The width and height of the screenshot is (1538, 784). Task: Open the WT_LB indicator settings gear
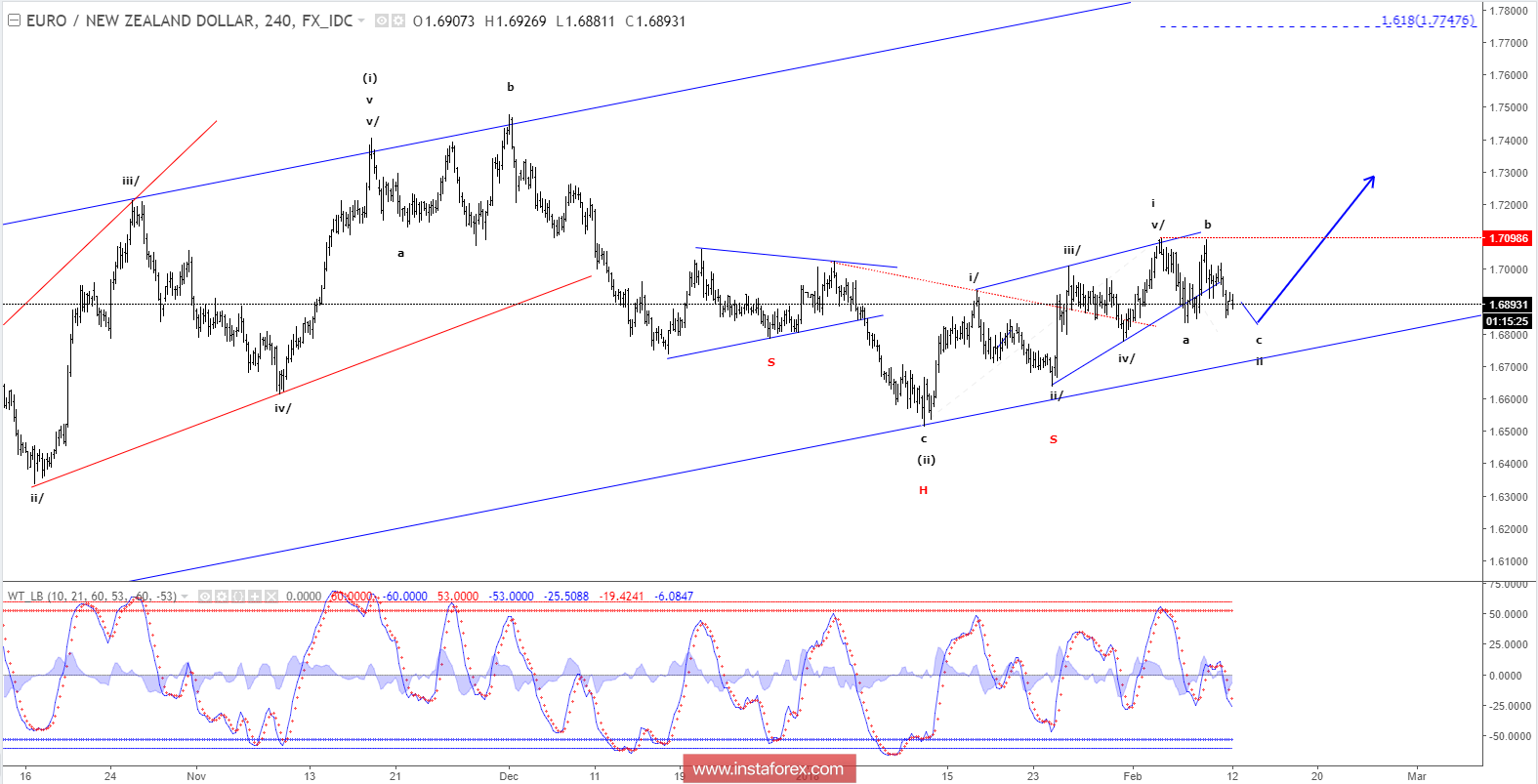coord(221,596)
